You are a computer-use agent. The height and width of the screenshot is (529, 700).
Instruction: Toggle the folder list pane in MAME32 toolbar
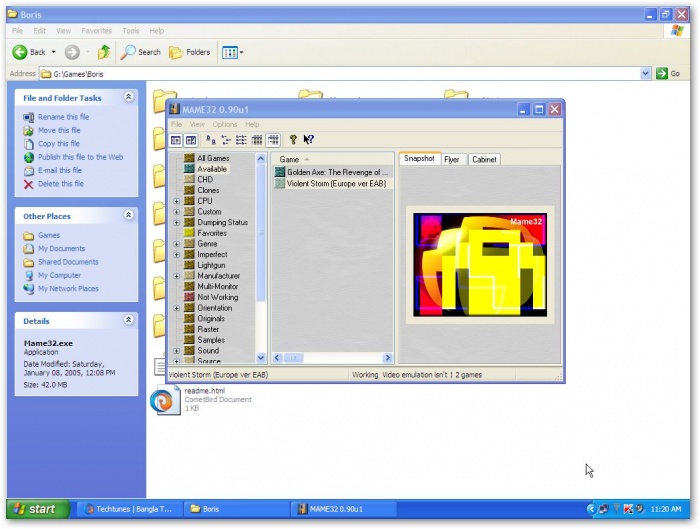pyautogui.click(x=176, y=140)
